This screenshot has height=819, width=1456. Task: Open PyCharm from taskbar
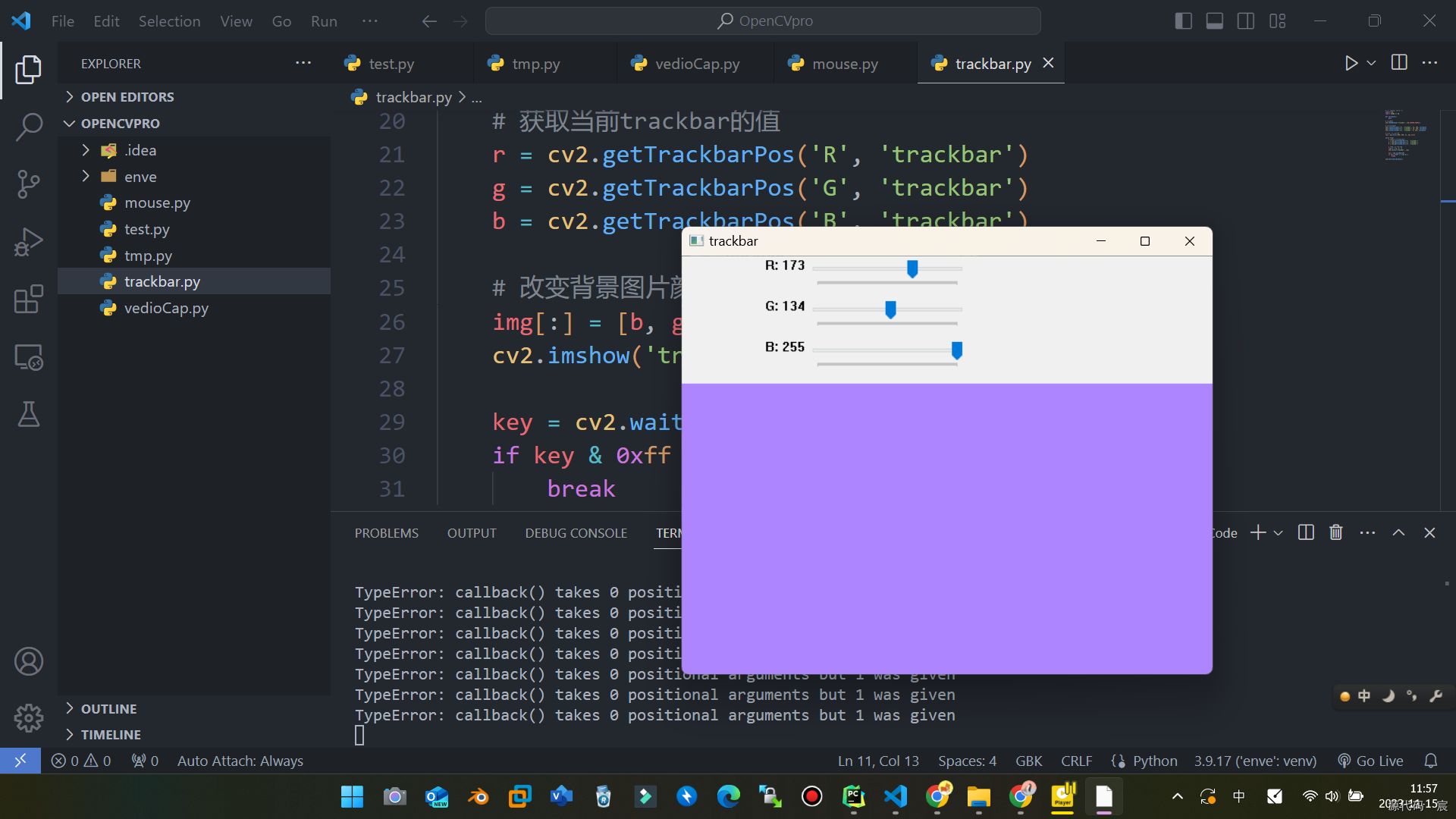click(x=853, y=796)
